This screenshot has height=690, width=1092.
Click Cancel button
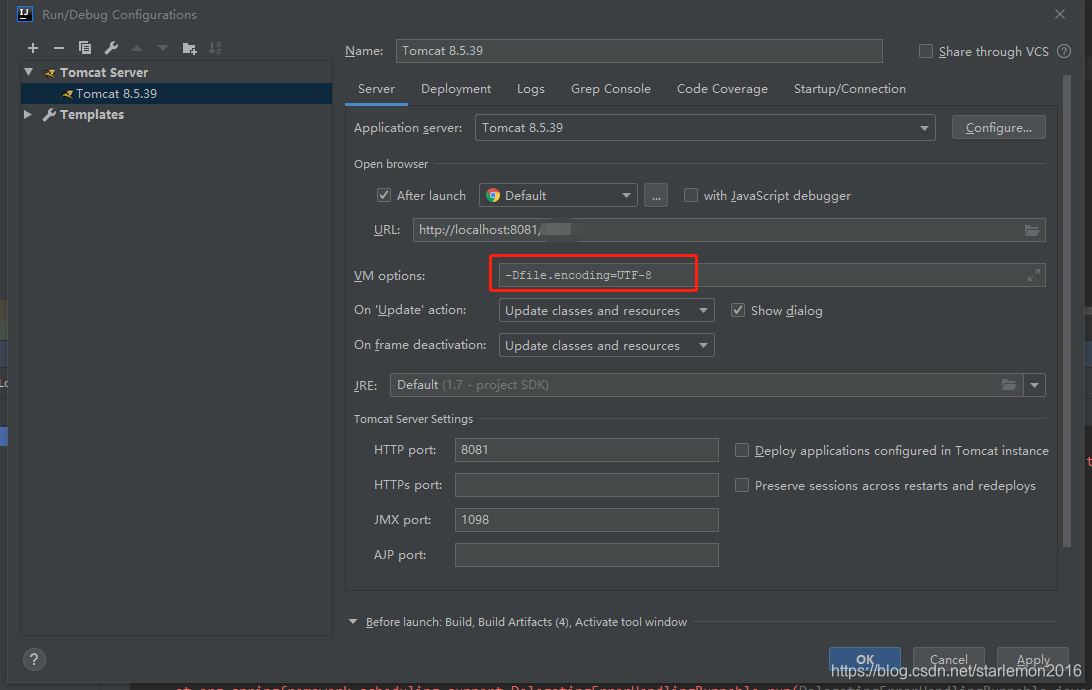(949, 659)
